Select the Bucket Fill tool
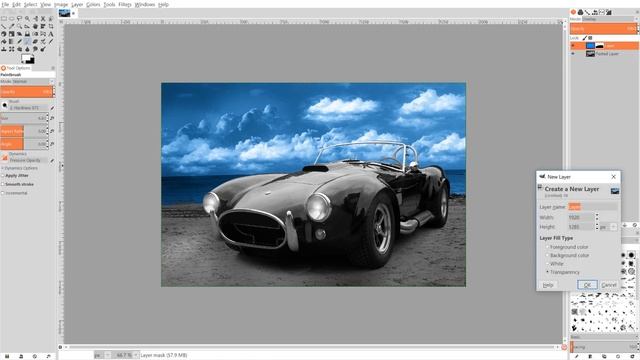Image resolution: width=640 pixels, height=360 pixels. (4, 42)
